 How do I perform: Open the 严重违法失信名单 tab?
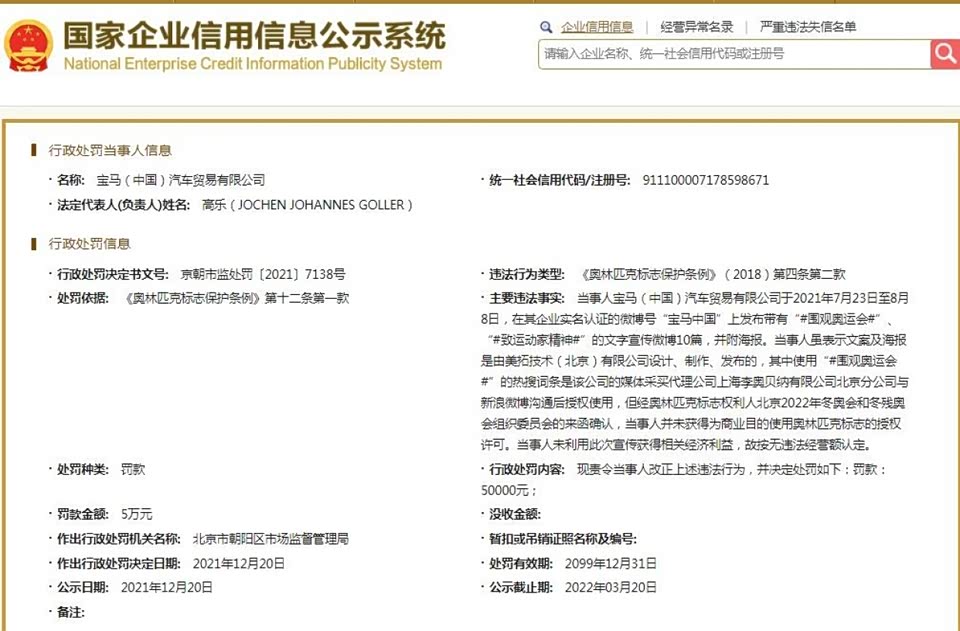tap(808, 27)
